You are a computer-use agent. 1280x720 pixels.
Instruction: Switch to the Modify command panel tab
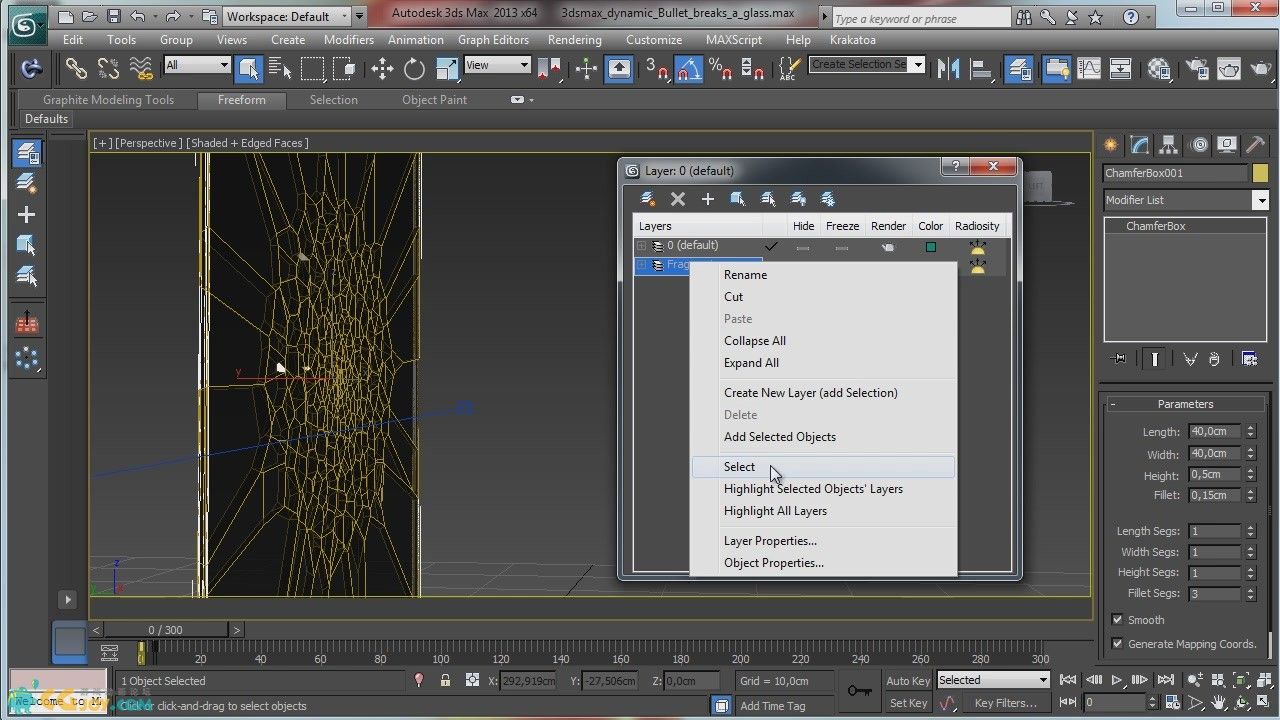click(x=1139, y=146)
